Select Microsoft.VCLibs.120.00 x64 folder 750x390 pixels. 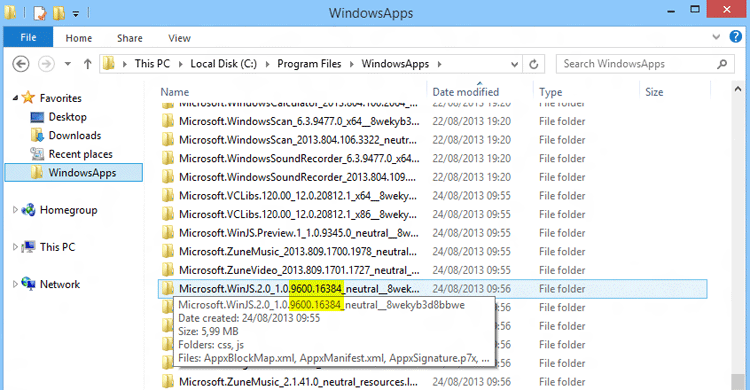pos(432,196)
